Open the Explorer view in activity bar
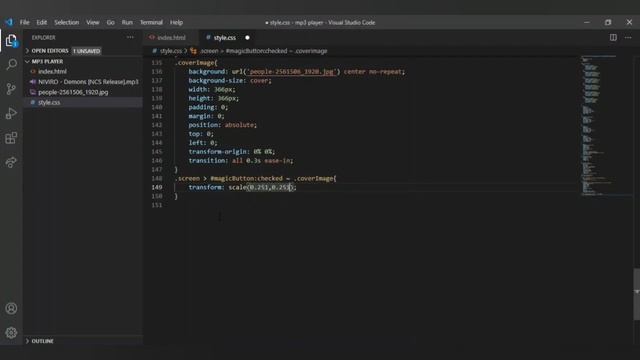Screen dimensions: 640x360 click(11, 40)
